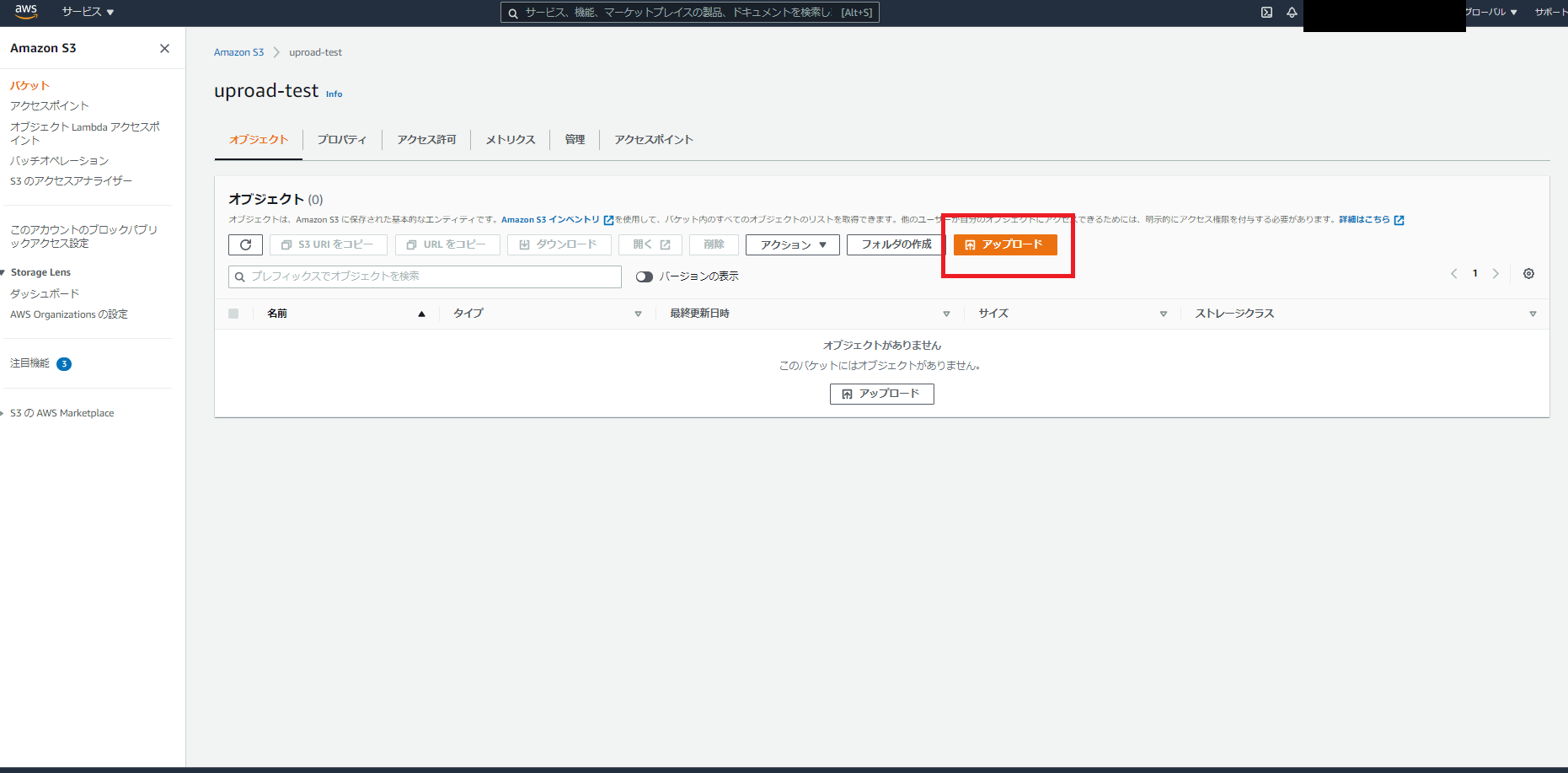The height and width of the screenshot is (773, 1568).
Task: Sort by 名前 ascending arrow
Action: pos(421,314)
